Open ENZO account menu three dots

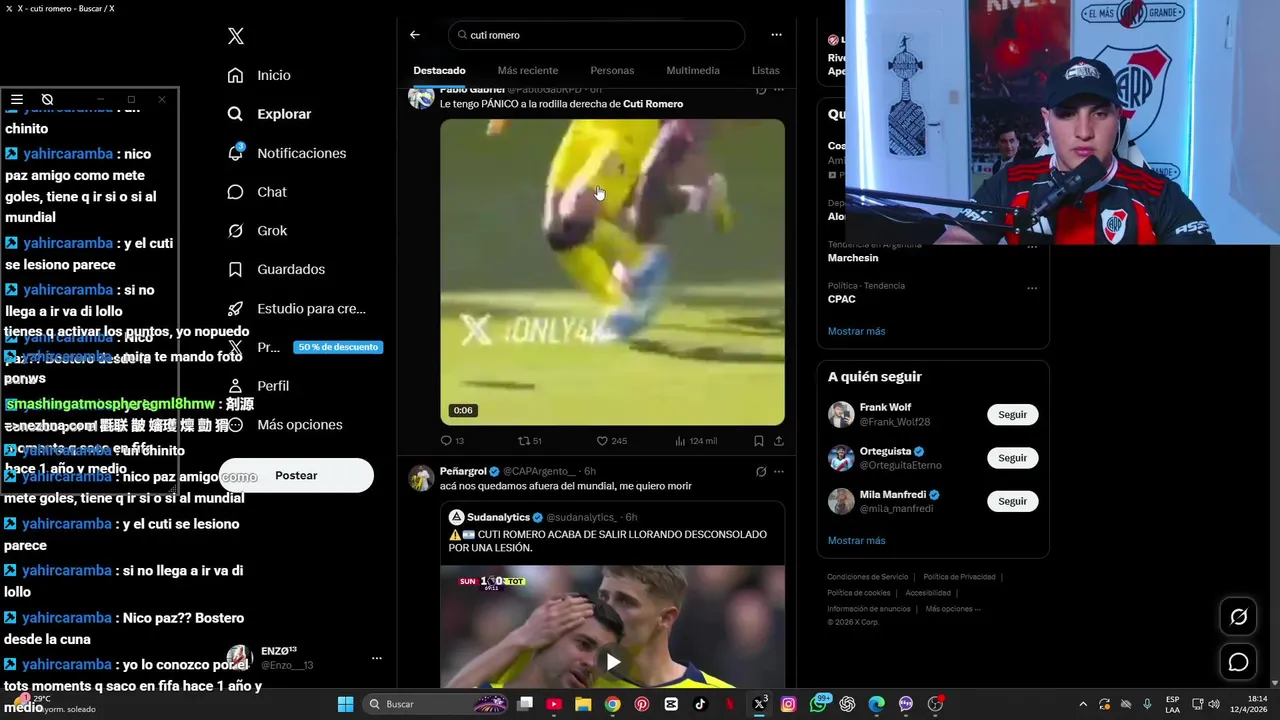377,658
